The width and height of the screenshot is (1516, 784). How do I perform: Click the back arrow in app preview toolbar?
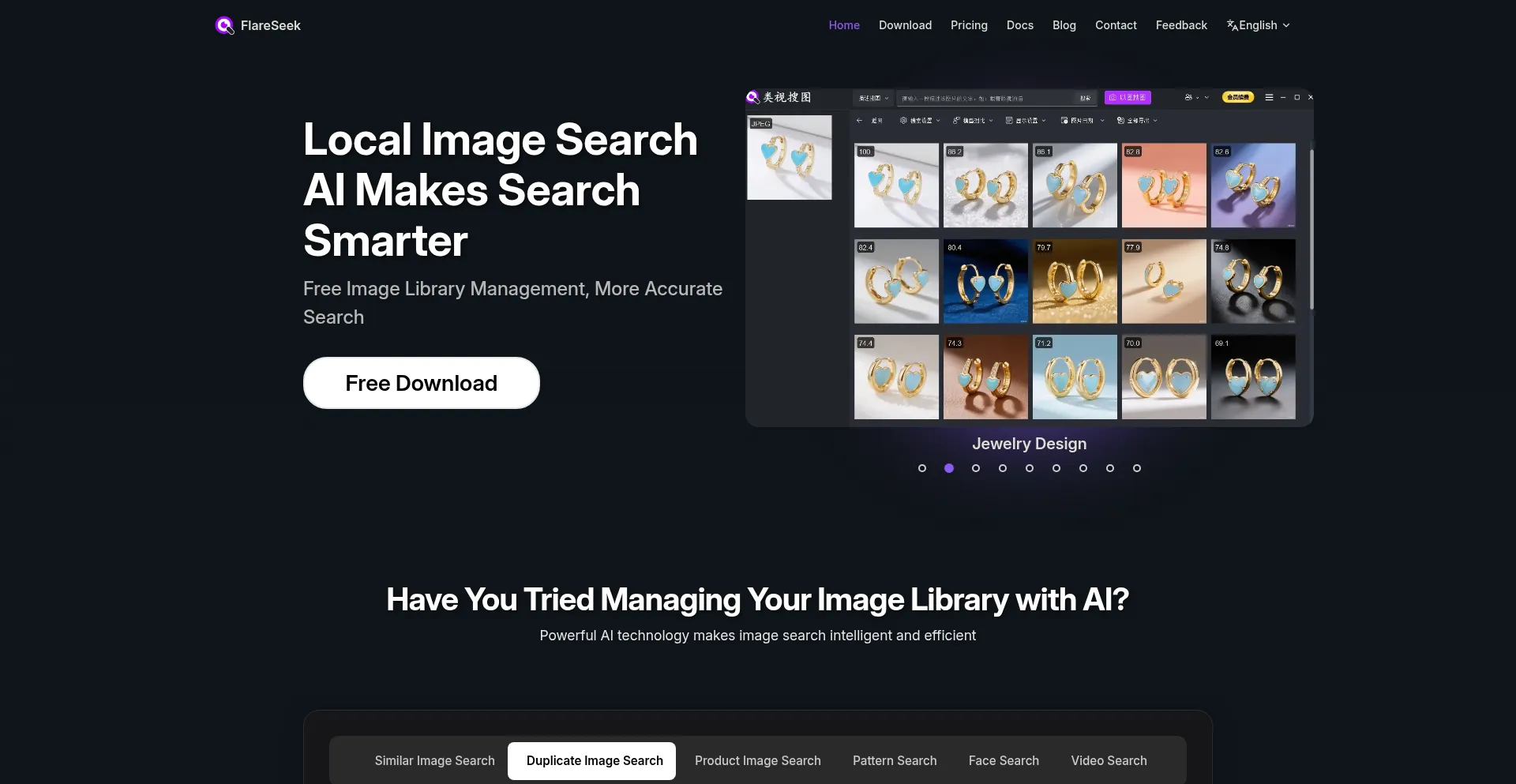click(859, 121)
